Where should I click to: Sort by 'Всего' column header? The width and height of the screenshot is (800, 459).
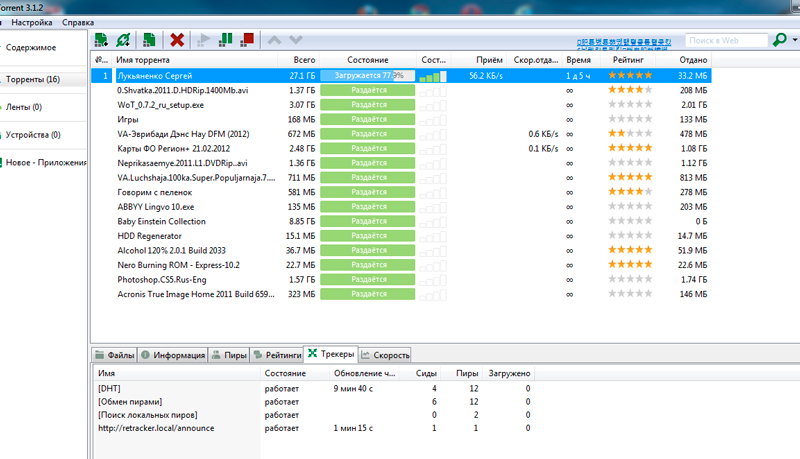click(x=298, y=60)
